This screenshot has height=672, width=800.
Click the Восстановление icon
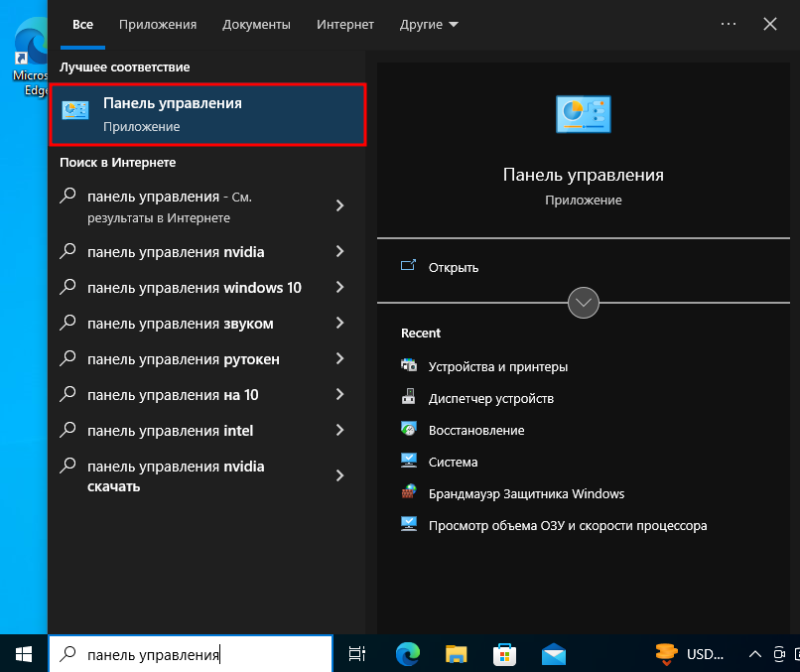tap(409, 429)
